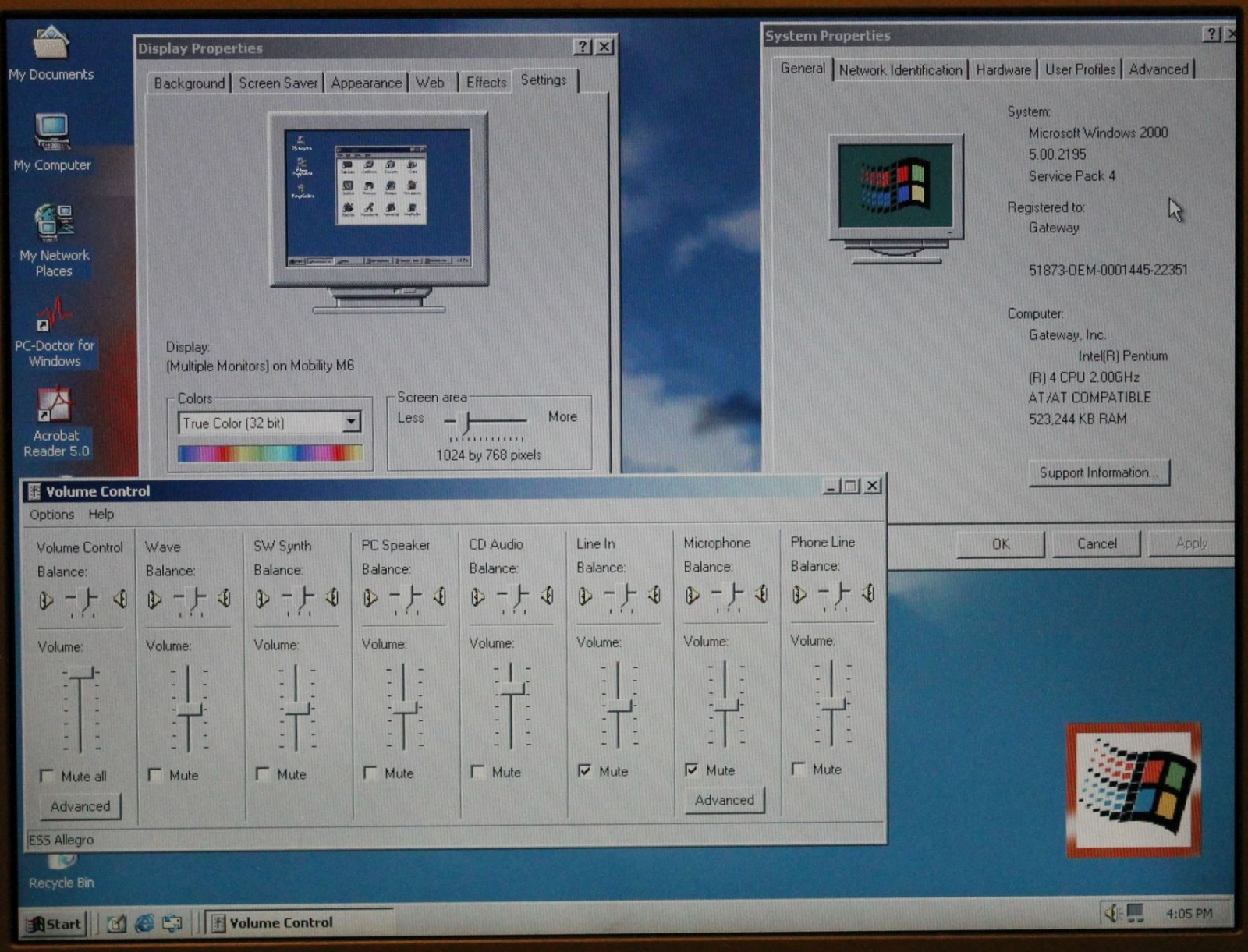Image resolution: width=1248 pixels, height=952 pixels.
Task: Switch to the Effects tab
Action: click(x=486, y=82)
